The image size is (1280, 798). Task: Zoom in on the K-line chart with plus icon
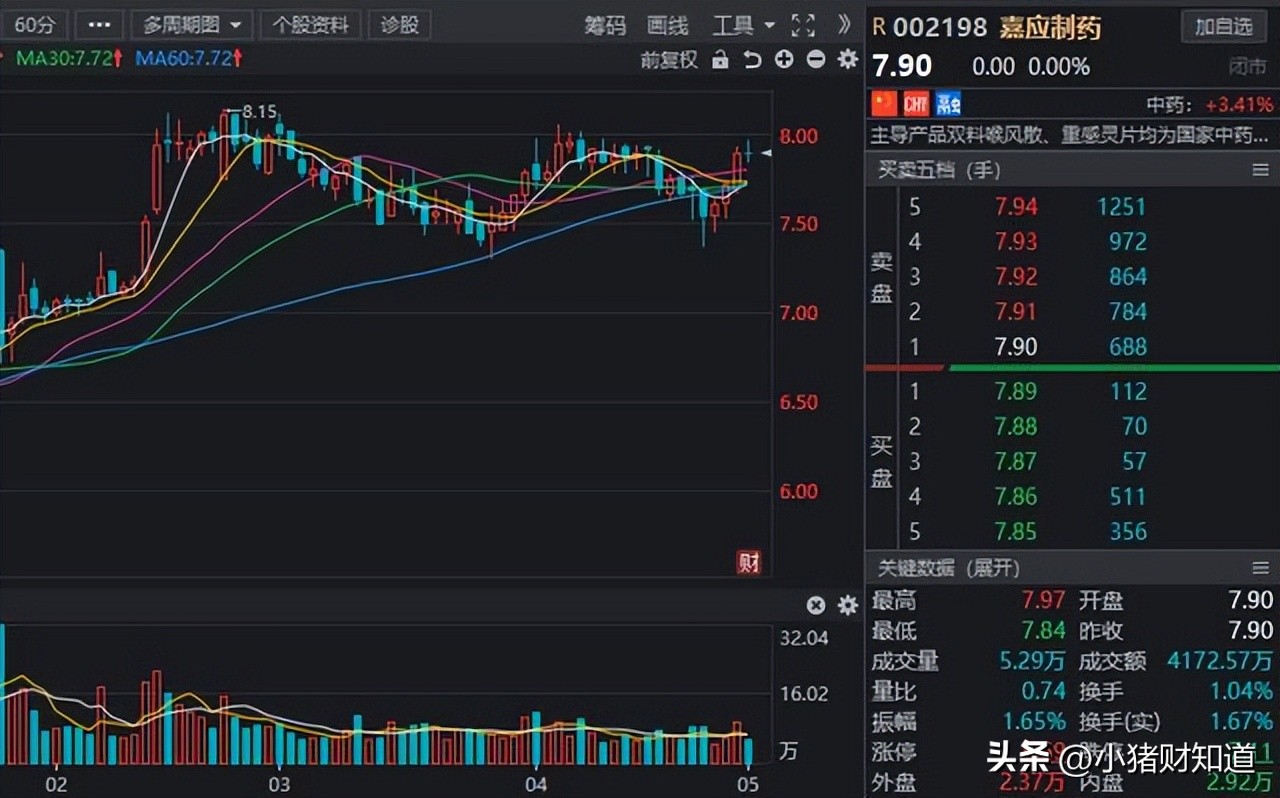pos(784,60)
